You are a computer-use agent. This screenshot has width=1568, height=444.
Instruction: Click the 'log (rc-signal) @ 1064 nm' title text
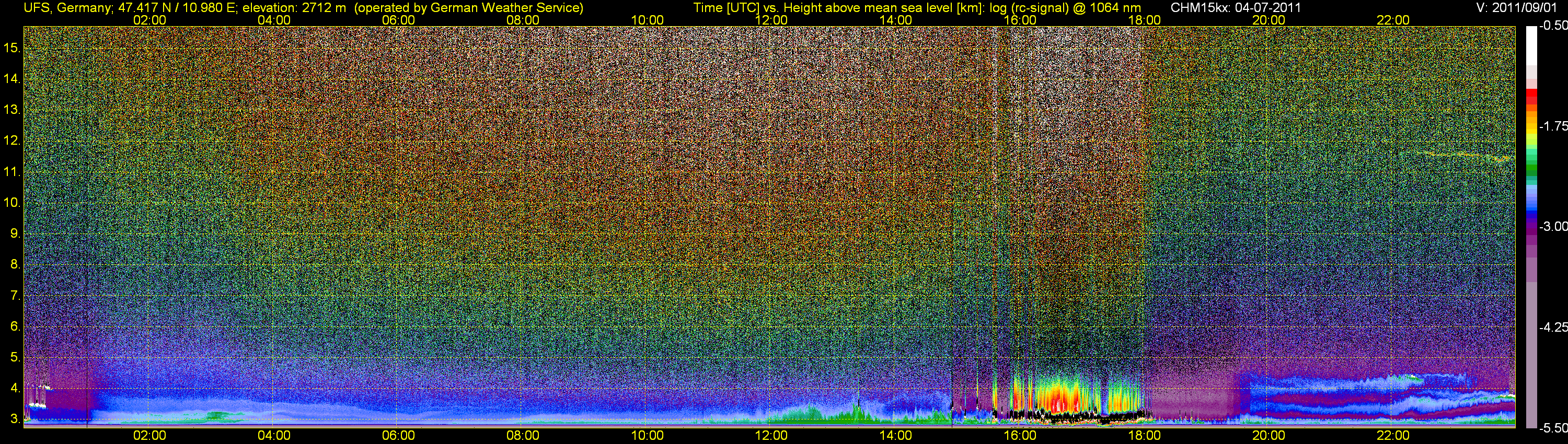pos(1065,8)
